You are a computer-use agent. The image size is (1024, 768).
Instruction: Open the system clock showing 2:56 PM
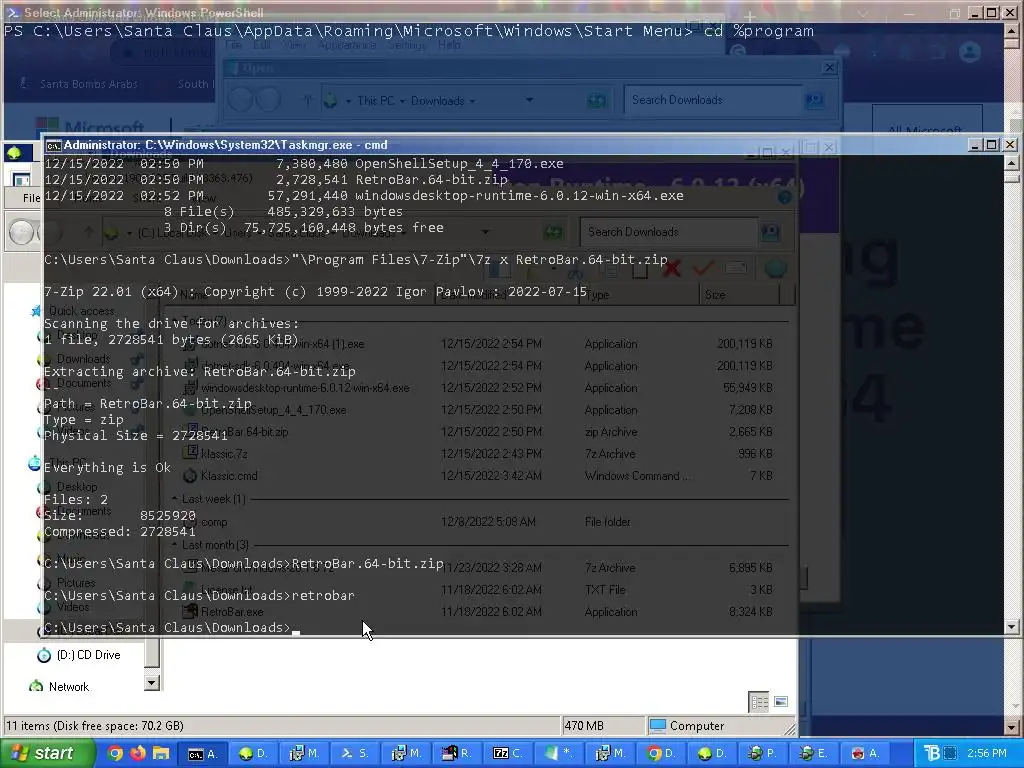point(986,753)
